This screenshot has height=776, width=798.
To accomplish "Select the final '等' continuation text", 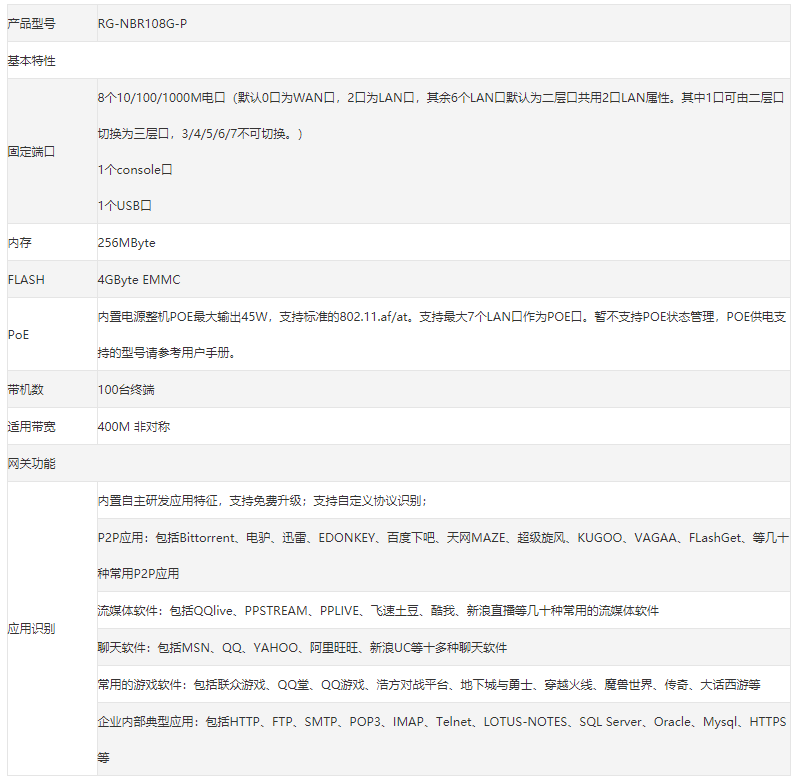I will click(x=103, y=758).
